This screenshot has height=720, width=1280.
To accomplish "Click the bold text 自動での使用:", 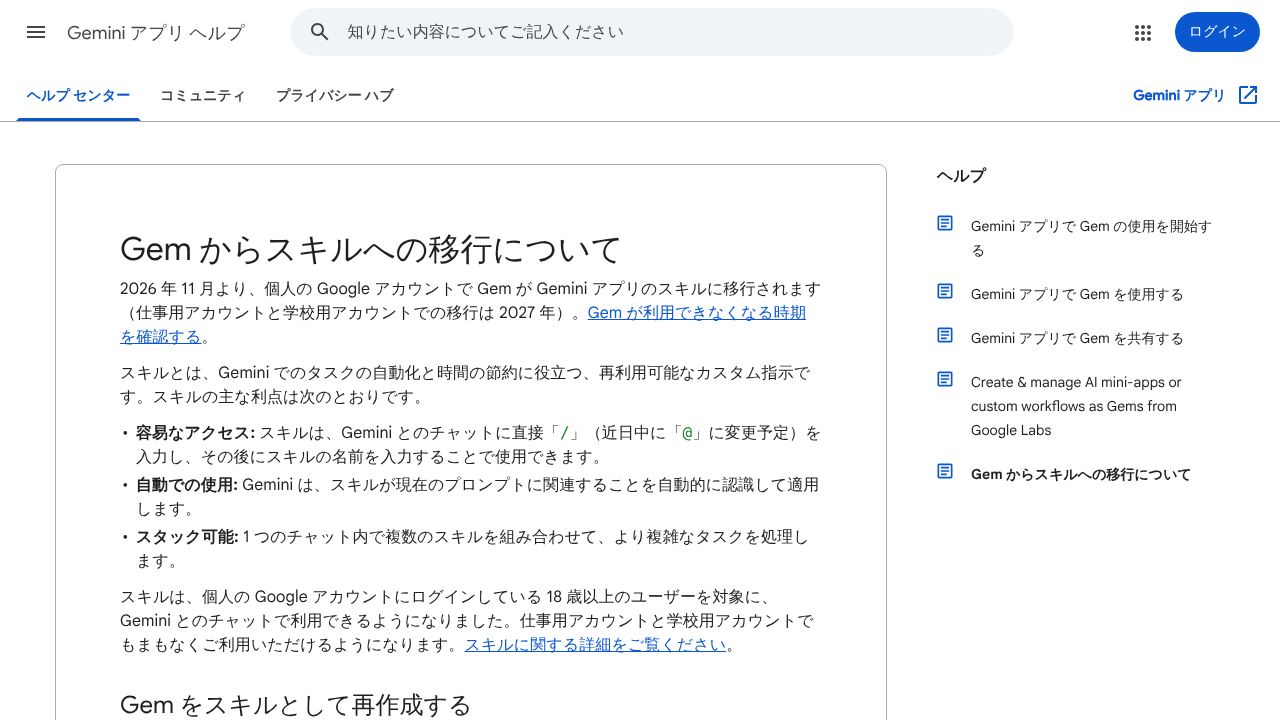I will pyautogui.click(x=187, y=485).
